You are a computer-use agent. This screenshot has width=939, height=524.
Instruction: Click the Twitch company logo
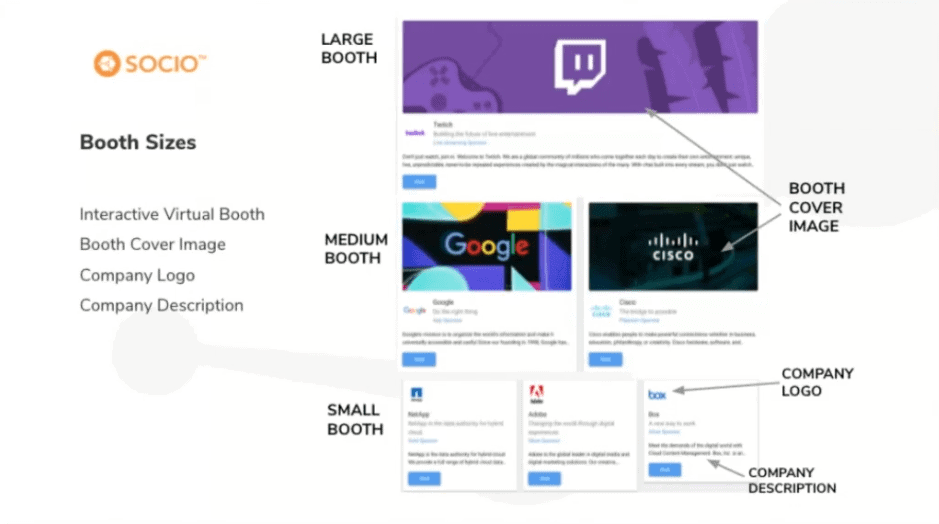pos(414,133)
